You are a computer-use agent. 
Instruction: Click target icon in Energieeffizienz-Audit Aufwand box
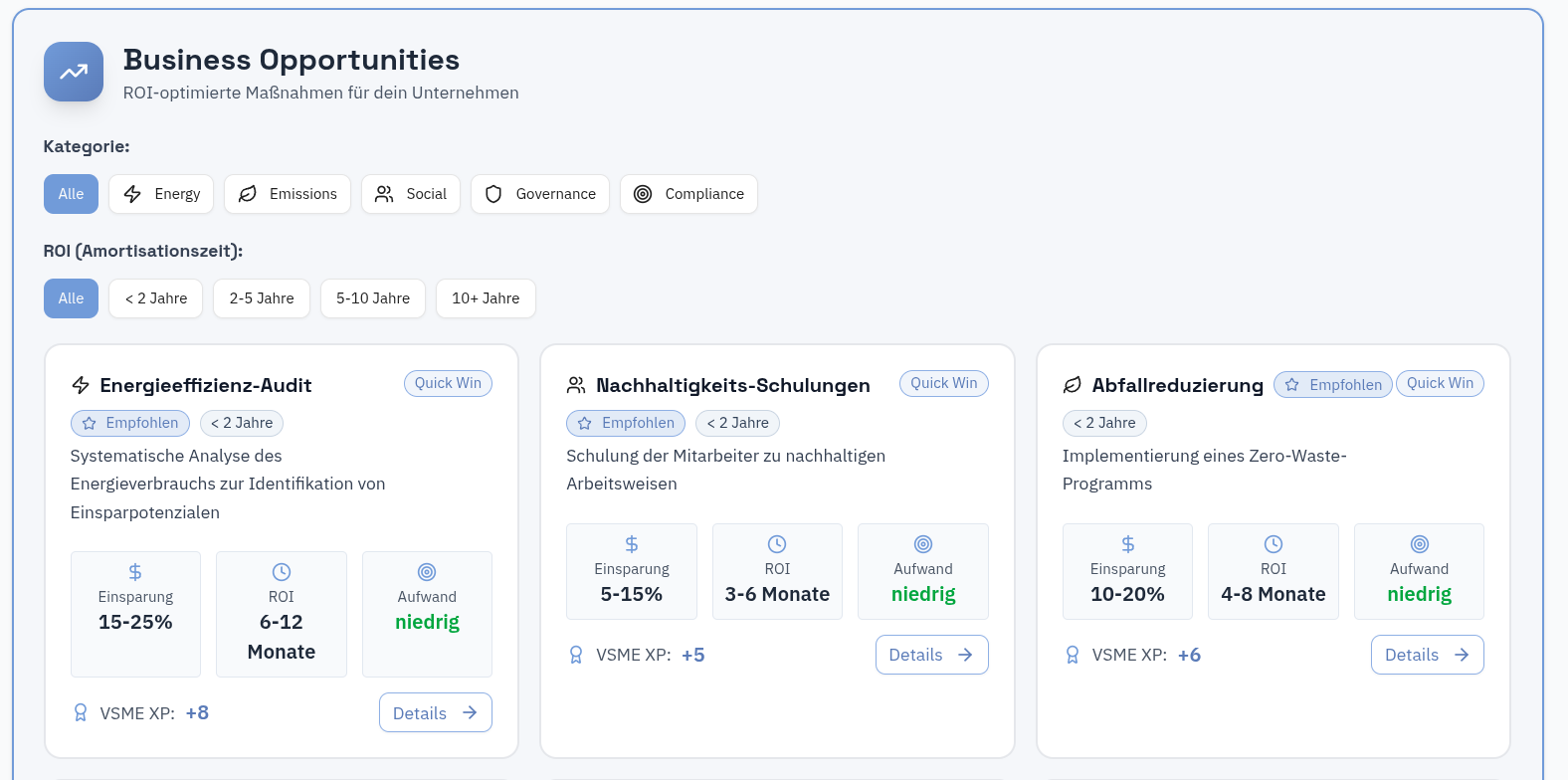(427, 572)
